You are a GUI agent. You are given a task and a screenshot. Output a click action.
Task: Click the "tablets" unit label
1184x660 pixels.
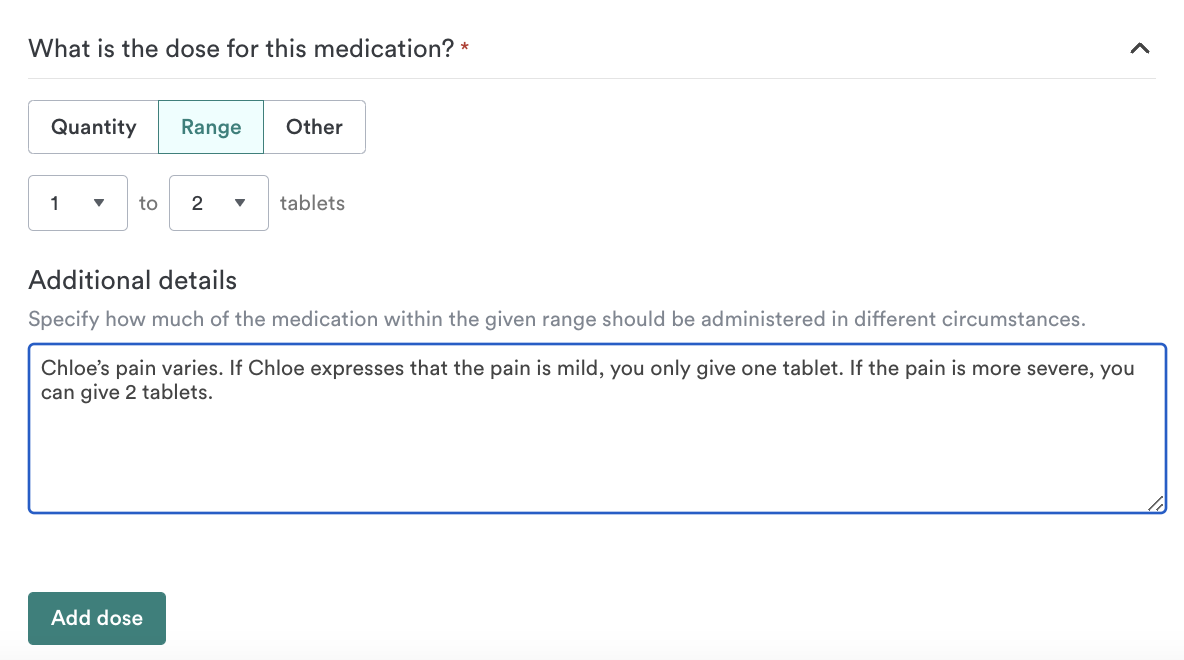pos(312,203)
